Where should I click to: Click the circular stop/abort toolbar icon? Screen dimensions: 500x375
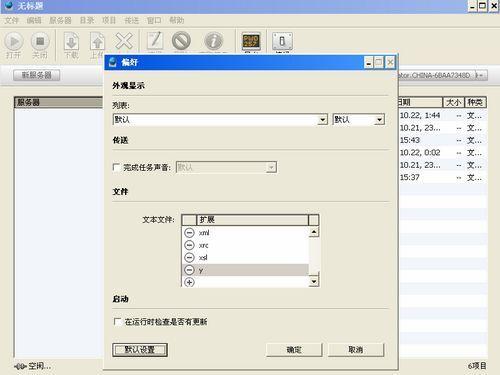pyautogui.click(x=181, y=41)
